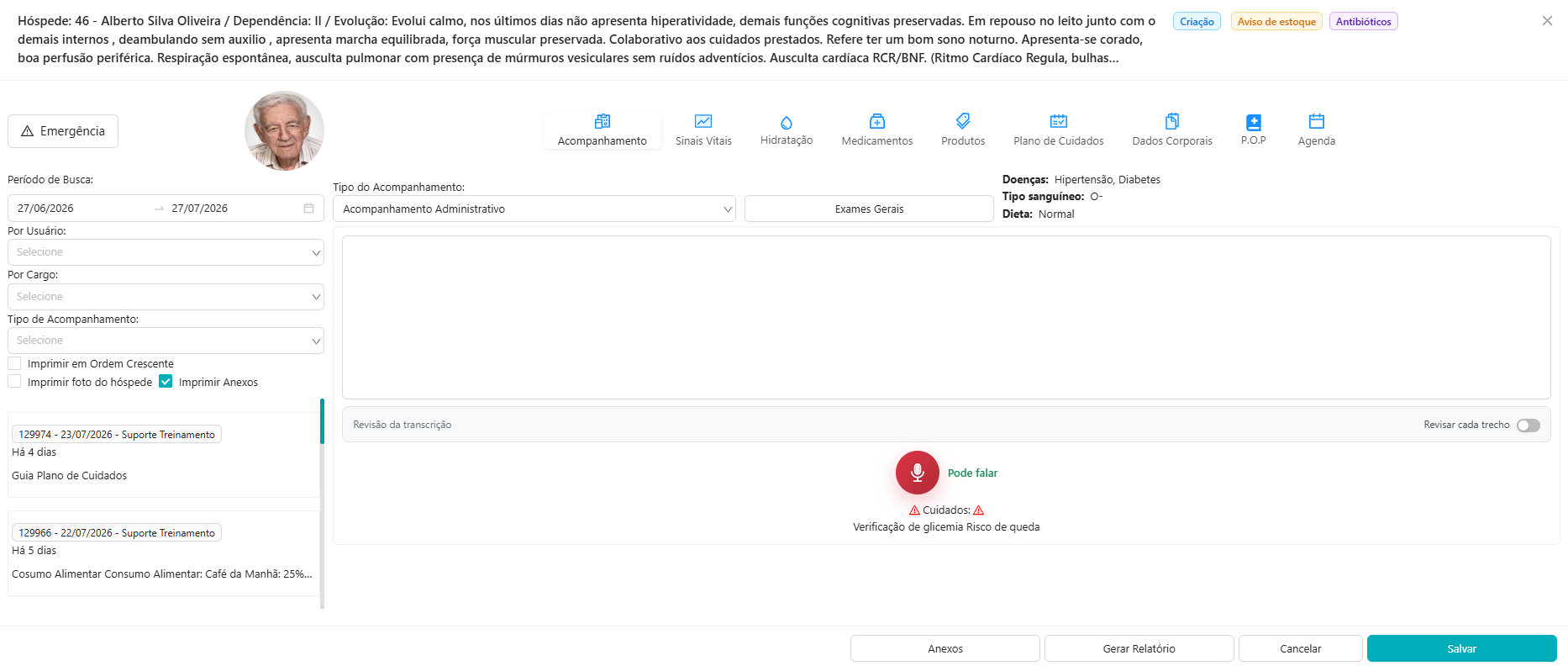Screen dimensions: 1568x666
Task: Open Tipo do Acompanhamento Administrativo dropdown
Action: click(534, 209)
